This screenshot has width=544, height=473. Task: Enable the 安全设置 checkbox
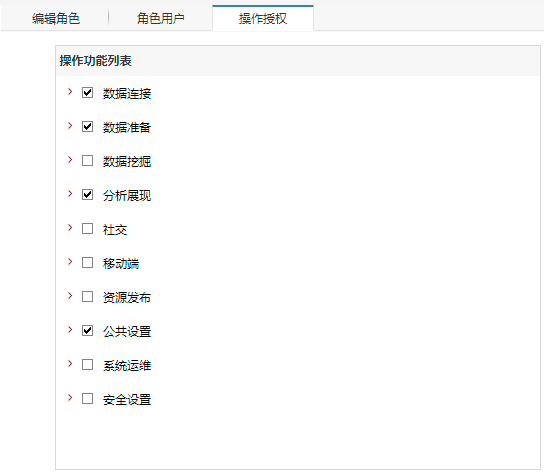87,398
